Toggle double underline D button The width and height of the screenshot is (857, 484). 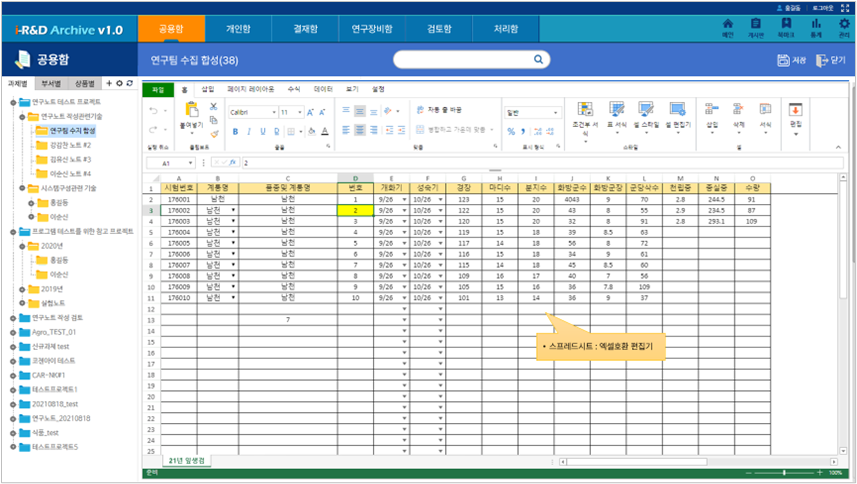click(x=277, y=131)
